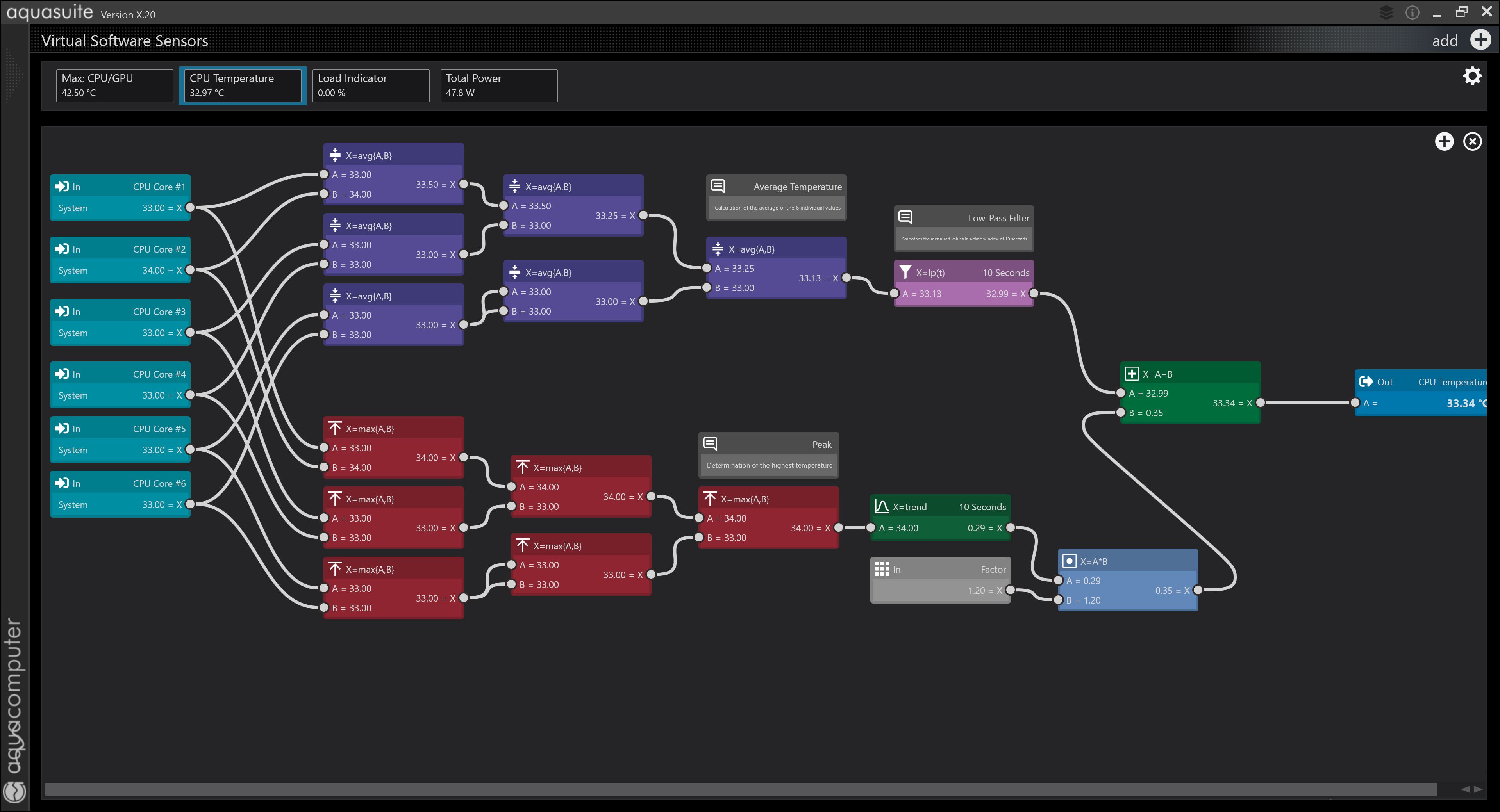
Task: Select the Total Power sensor tab
Action: tap(498, 85)
